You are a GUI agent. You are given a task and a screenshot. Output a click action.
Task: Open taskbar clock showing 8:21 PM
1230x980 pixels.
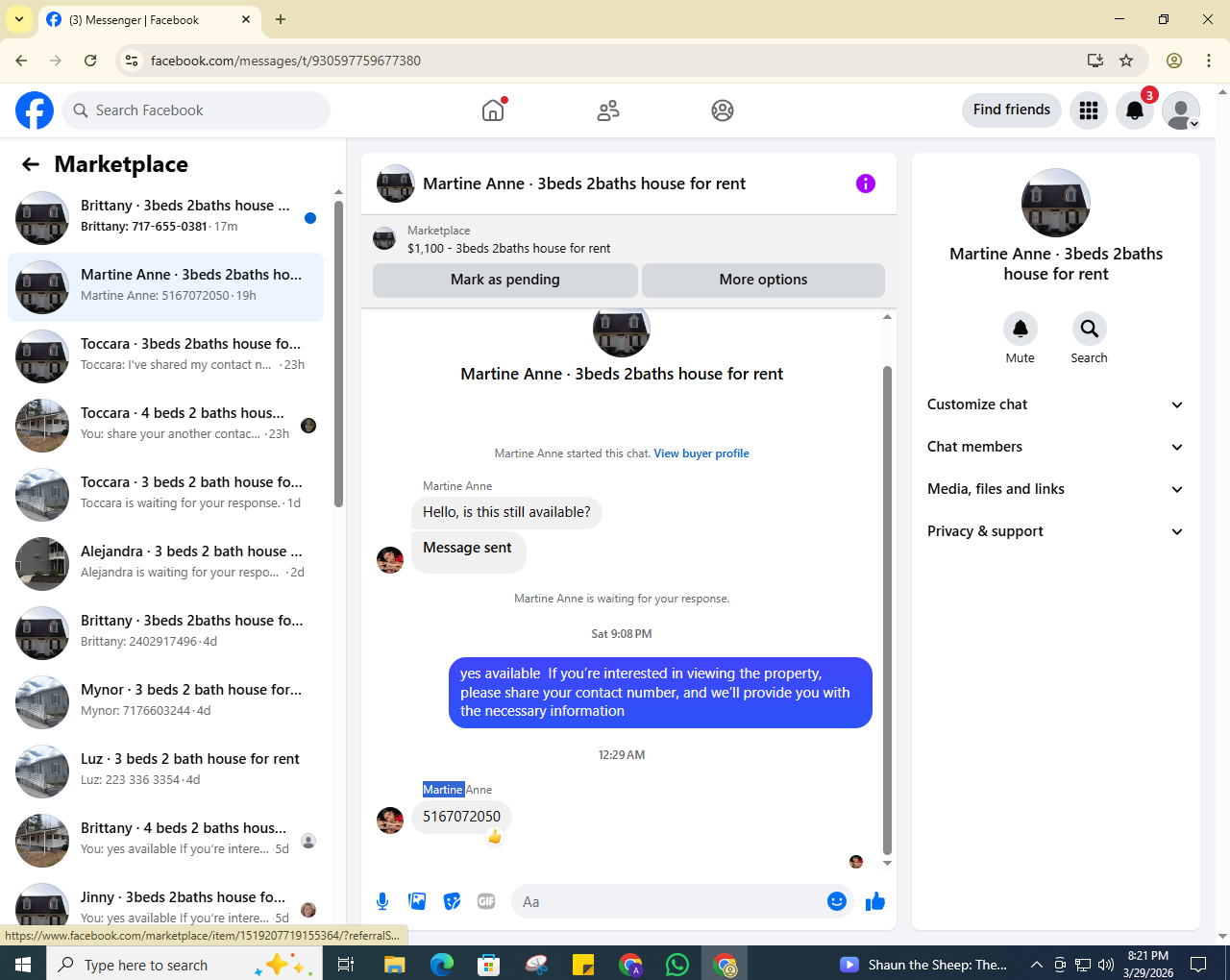[1148, 965]
